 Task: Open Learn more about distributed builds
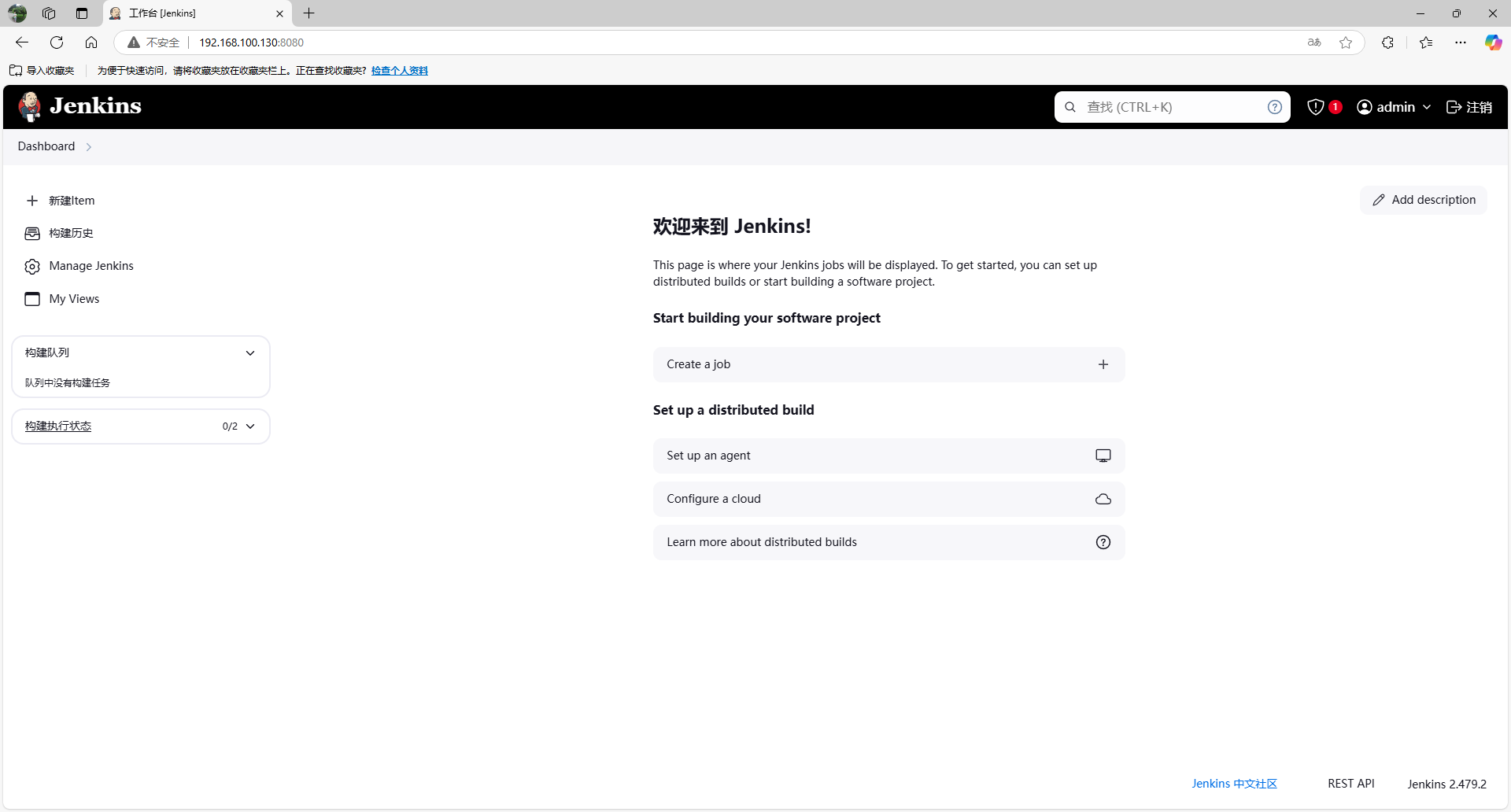coord(888,542)
